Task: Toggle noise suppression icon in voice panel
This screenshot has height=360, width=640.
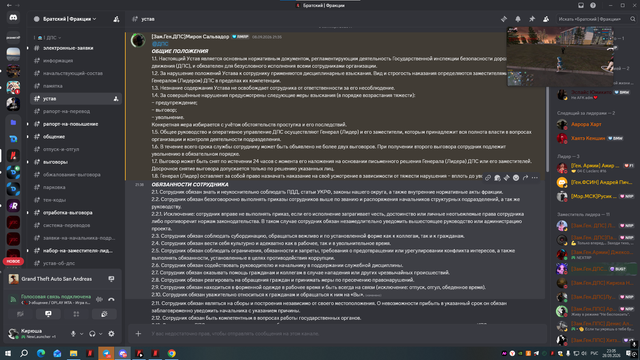Action: click(99, 299)
